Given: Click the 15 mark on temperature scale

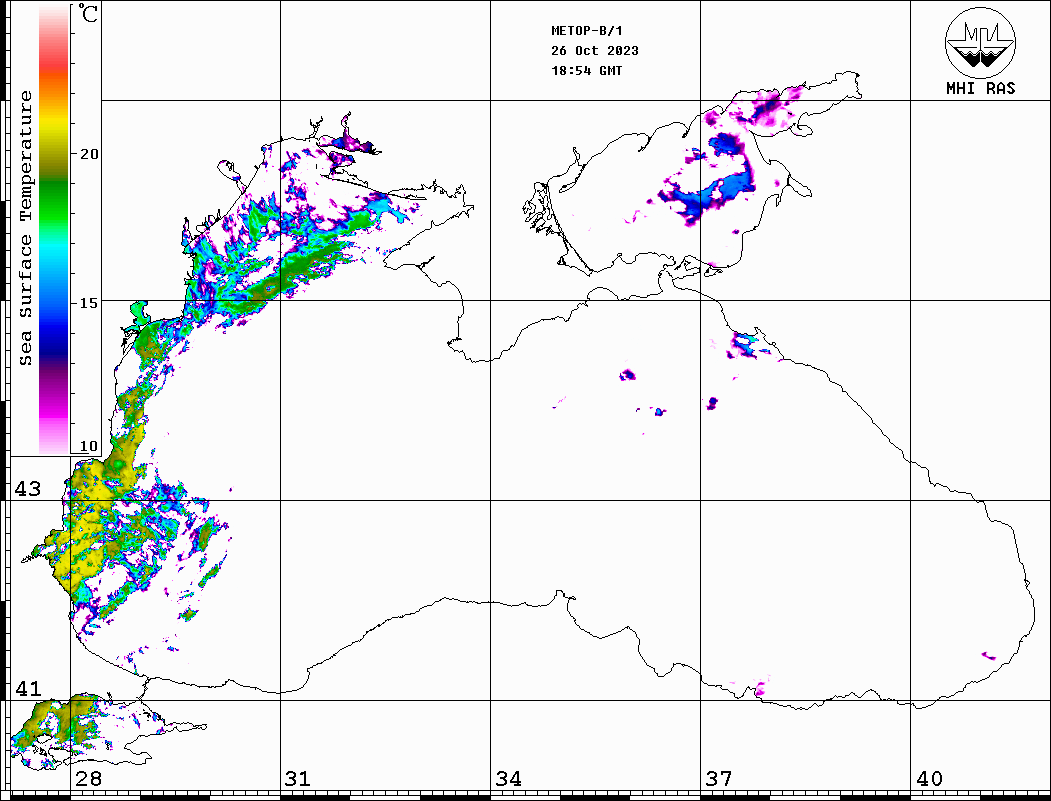Looking at the screenshot, I should tap(89, 303).
